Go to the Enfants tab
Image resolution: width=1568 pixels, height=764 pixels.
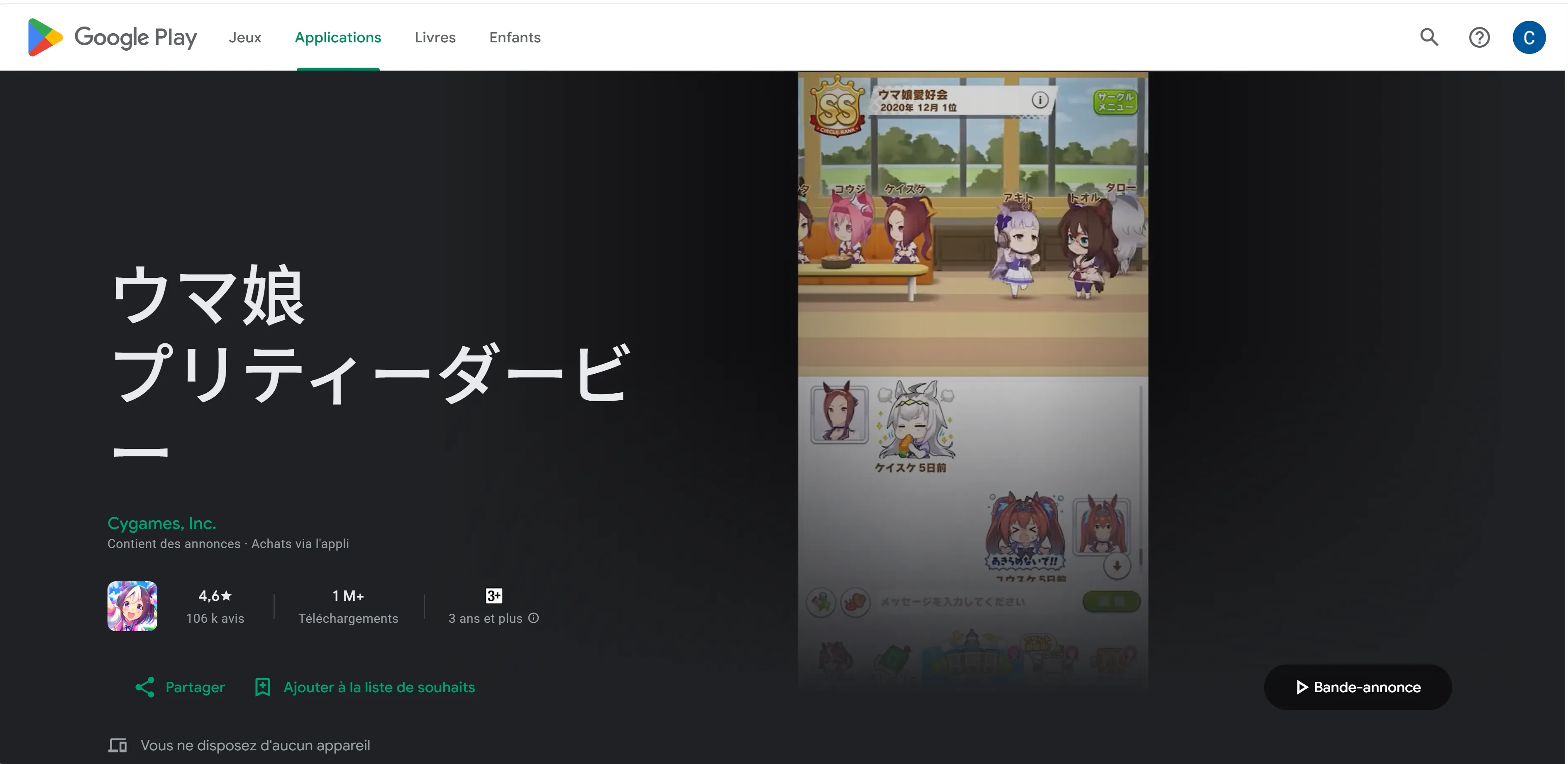point(515,37)
